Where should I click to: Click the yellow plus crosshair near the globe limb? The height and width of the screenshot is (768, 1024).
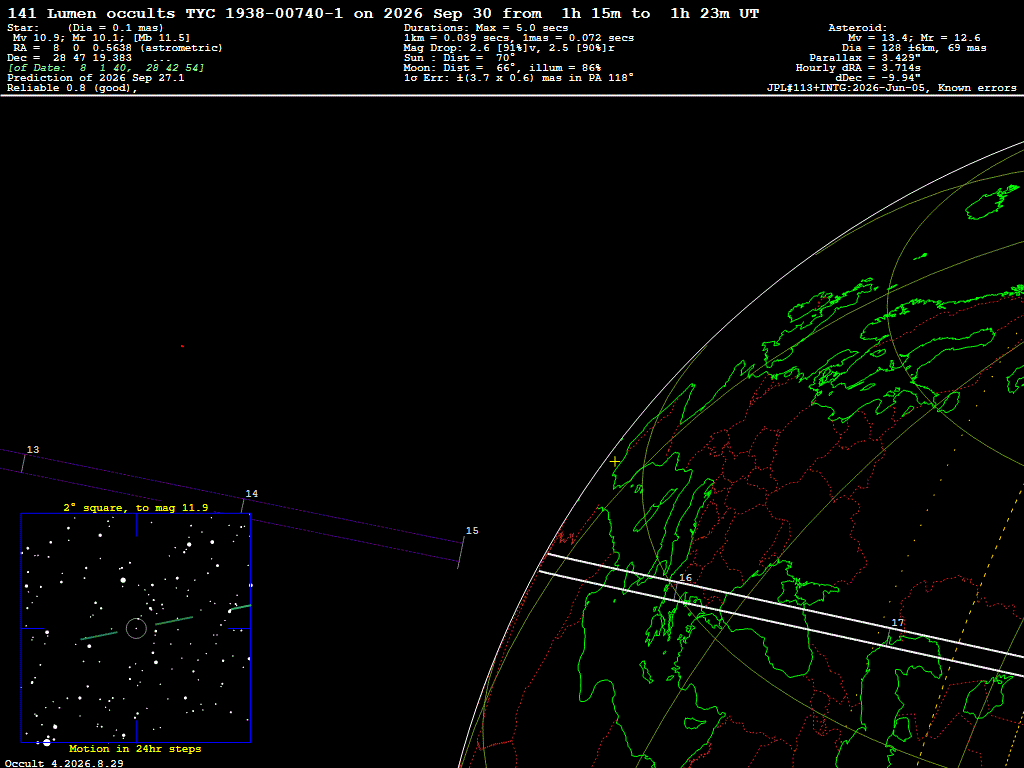615,461
